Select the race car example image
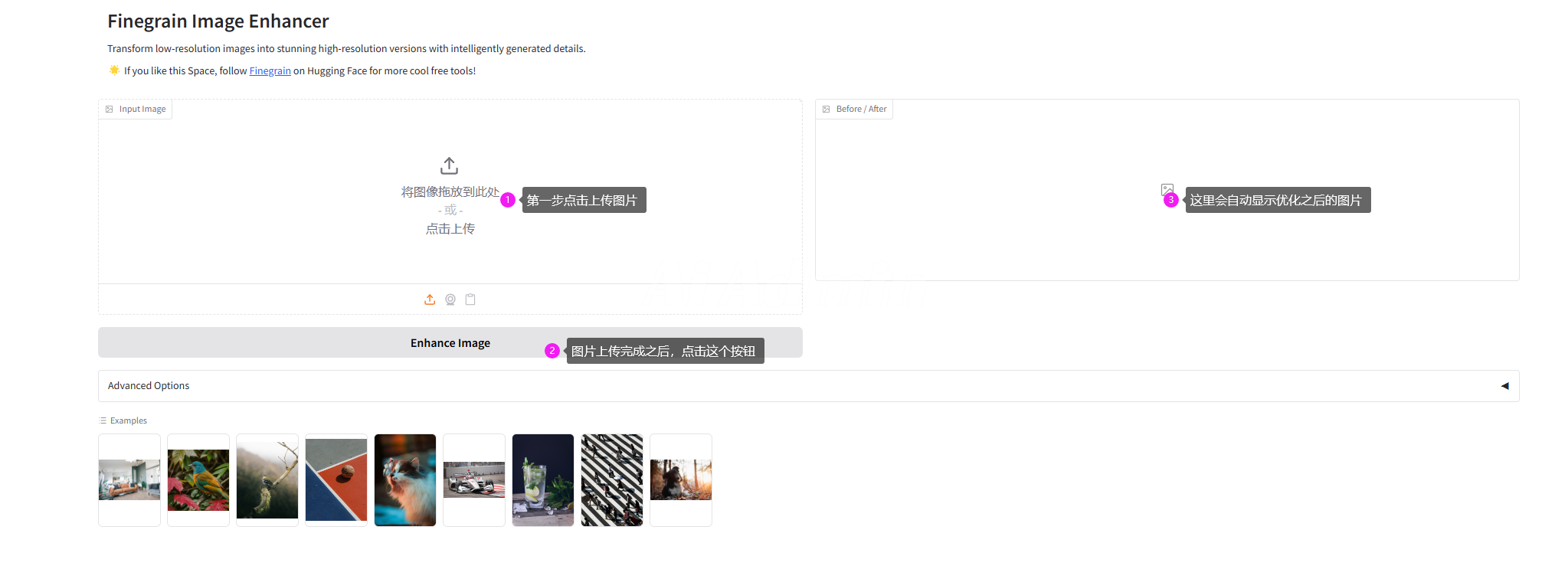This screenshot has width=1568, height=566. point(474,480)
